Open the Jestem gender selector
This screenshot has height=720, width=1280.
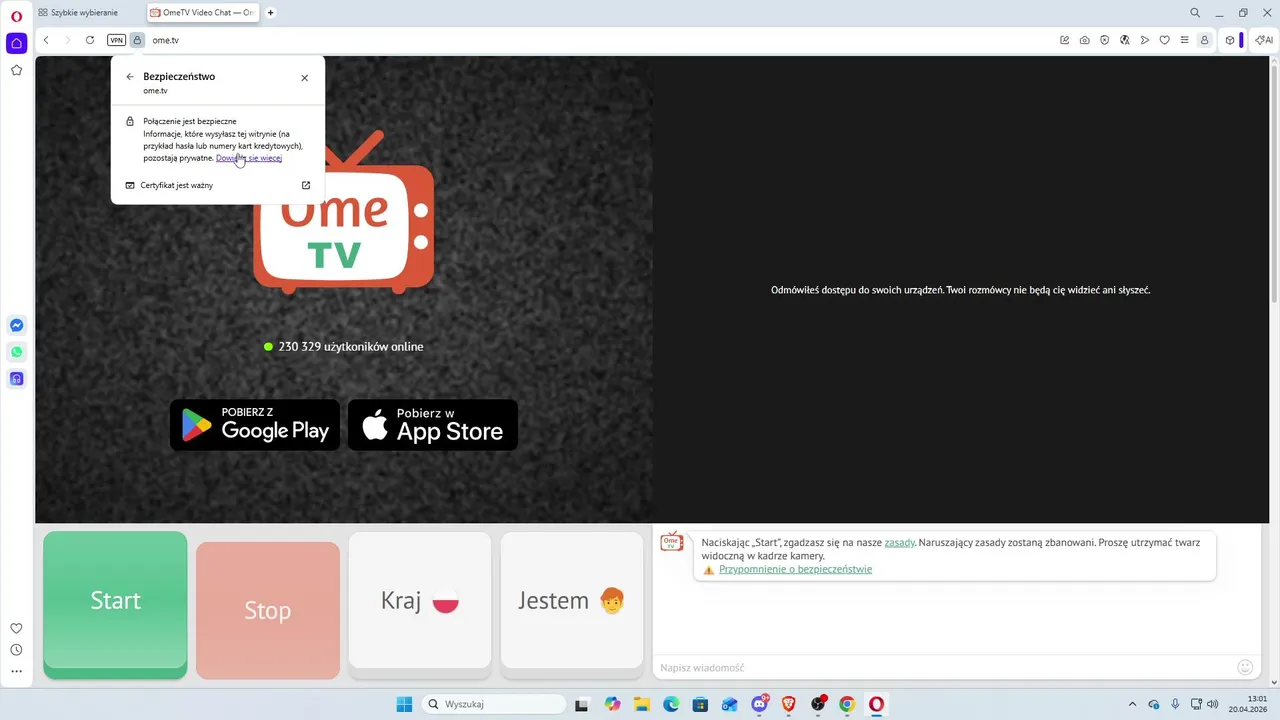(x=572, y=600)
